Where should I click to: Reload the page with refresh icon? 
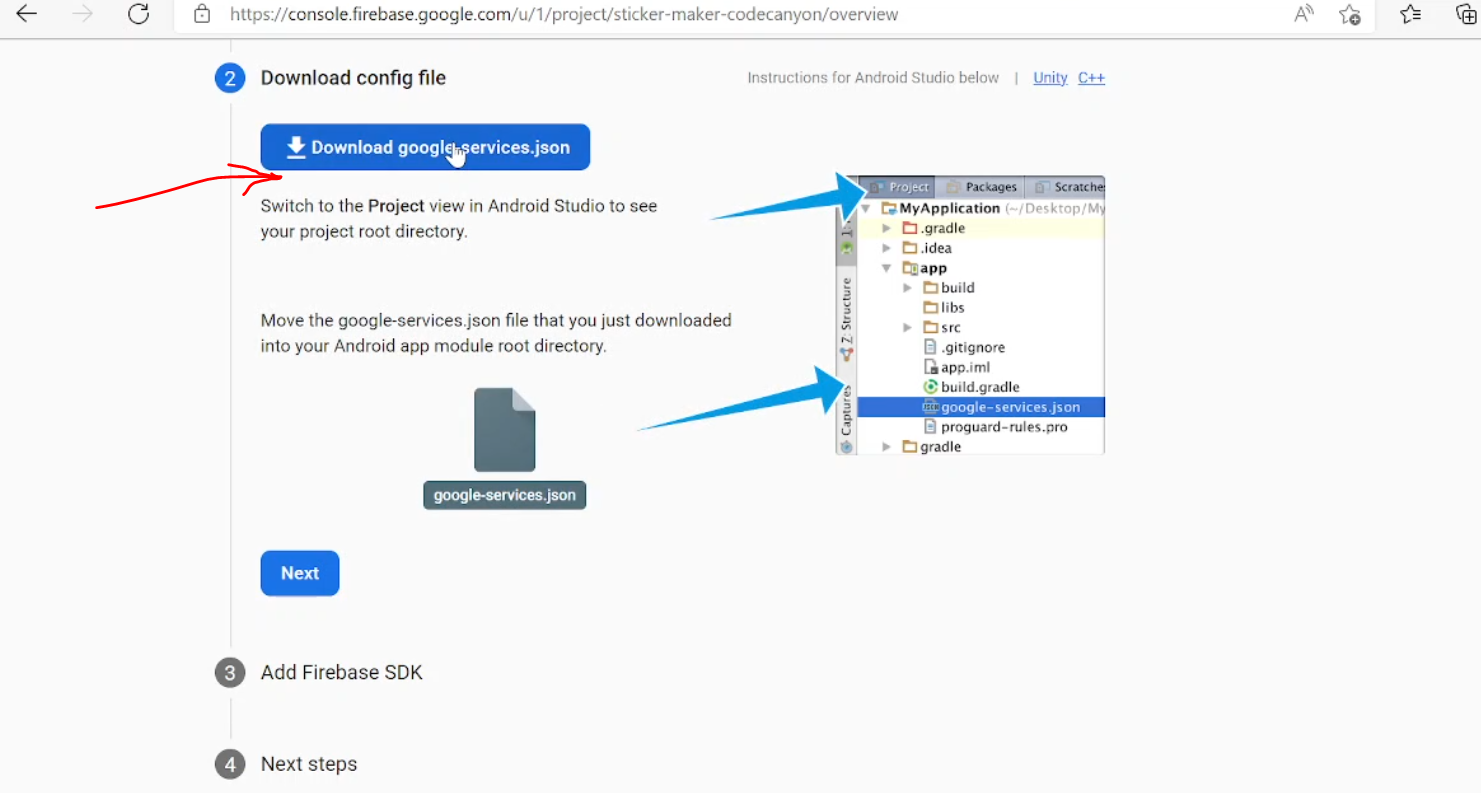click(x=139, y=14)
